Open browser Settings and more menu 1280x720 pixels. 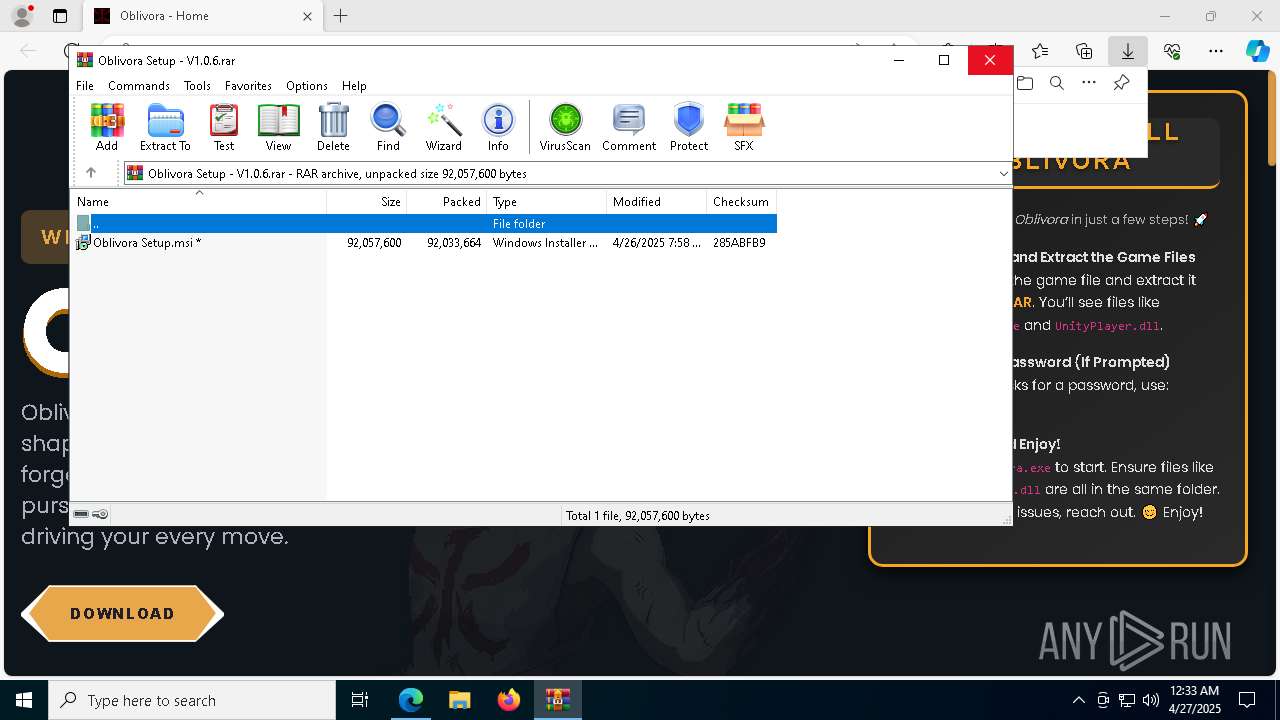(x=1216, y=51)
